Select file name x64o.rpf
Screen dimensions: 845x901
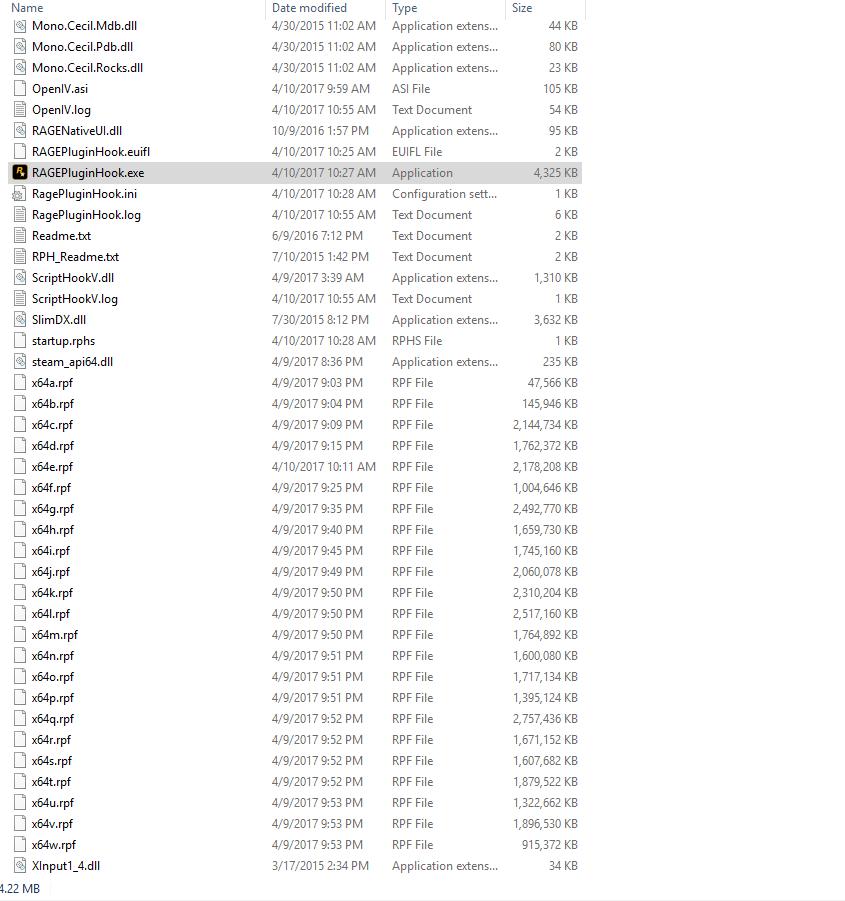[53, 677]
